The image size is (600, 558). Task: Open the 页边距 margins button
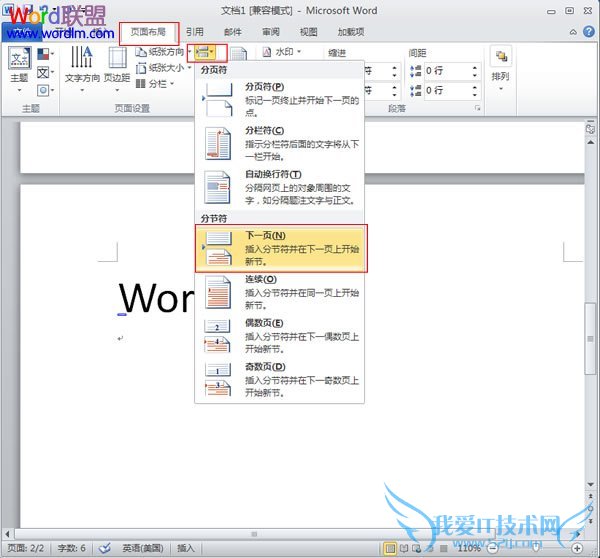(x=117, y=70)
